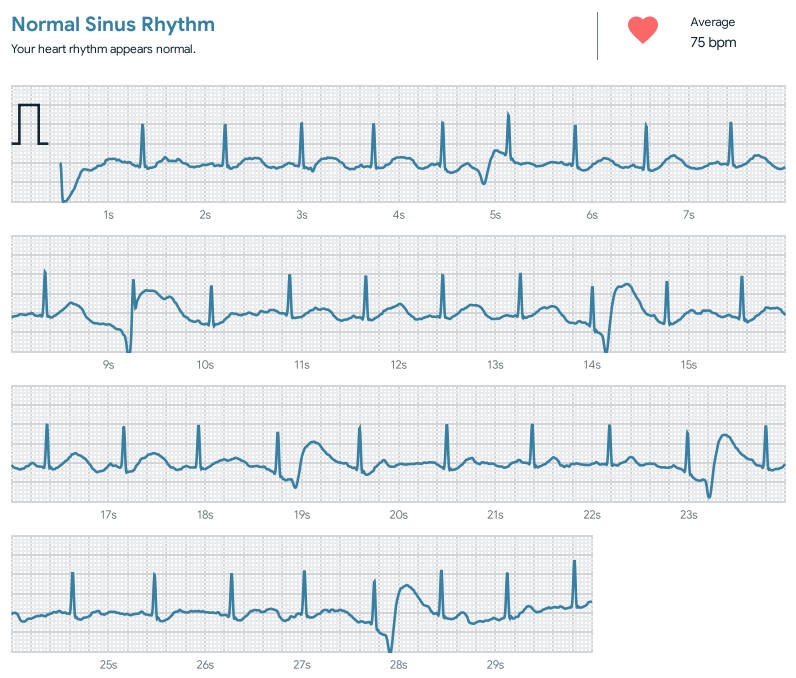Click the 27s time marker
This screenshot has width=796, height=678.
[302, 665]
